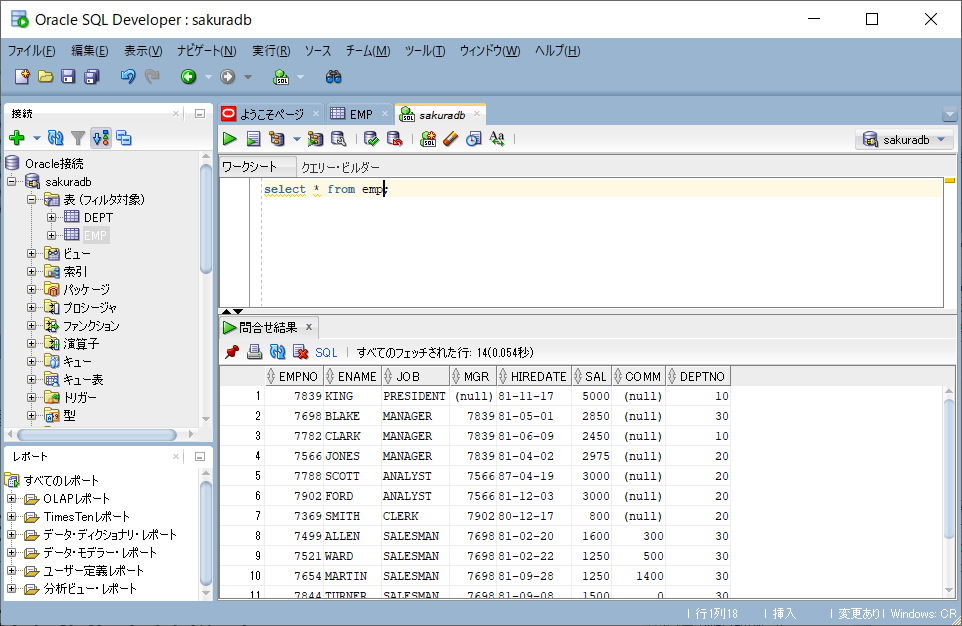962x626 pixels.
Task: Open the Back arrow history dropdown
Action: pyautogui.click(x=208, y=77)
